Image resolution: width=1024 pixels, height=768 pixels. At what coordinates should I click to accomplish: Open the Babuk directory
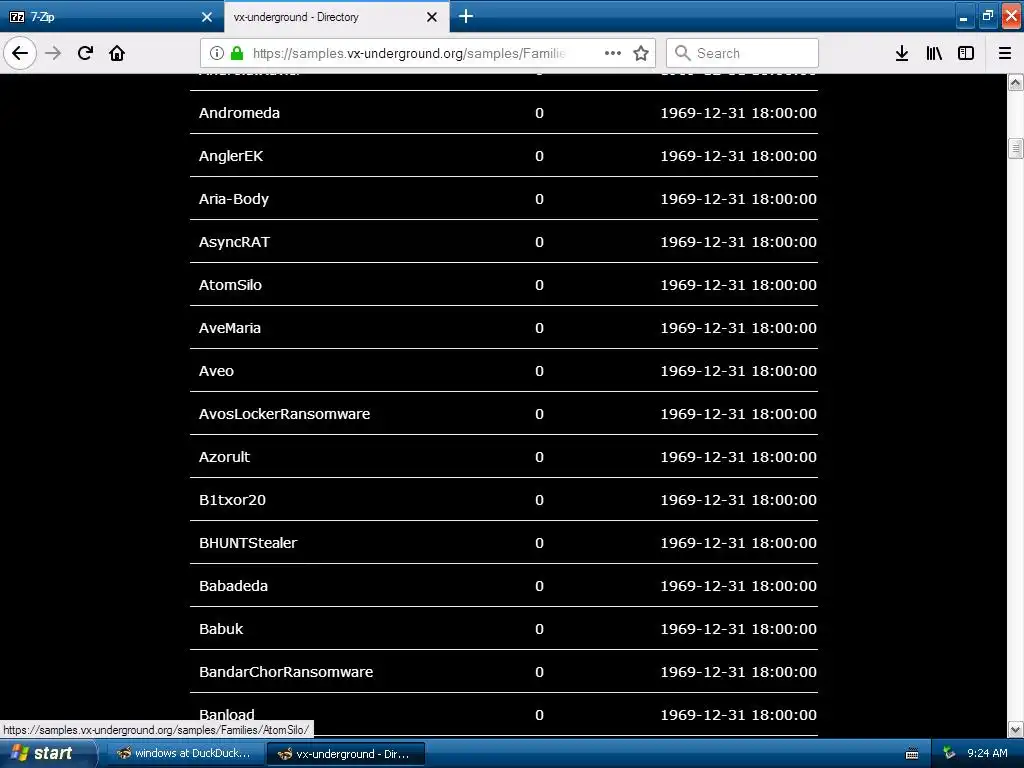point(221,630)
